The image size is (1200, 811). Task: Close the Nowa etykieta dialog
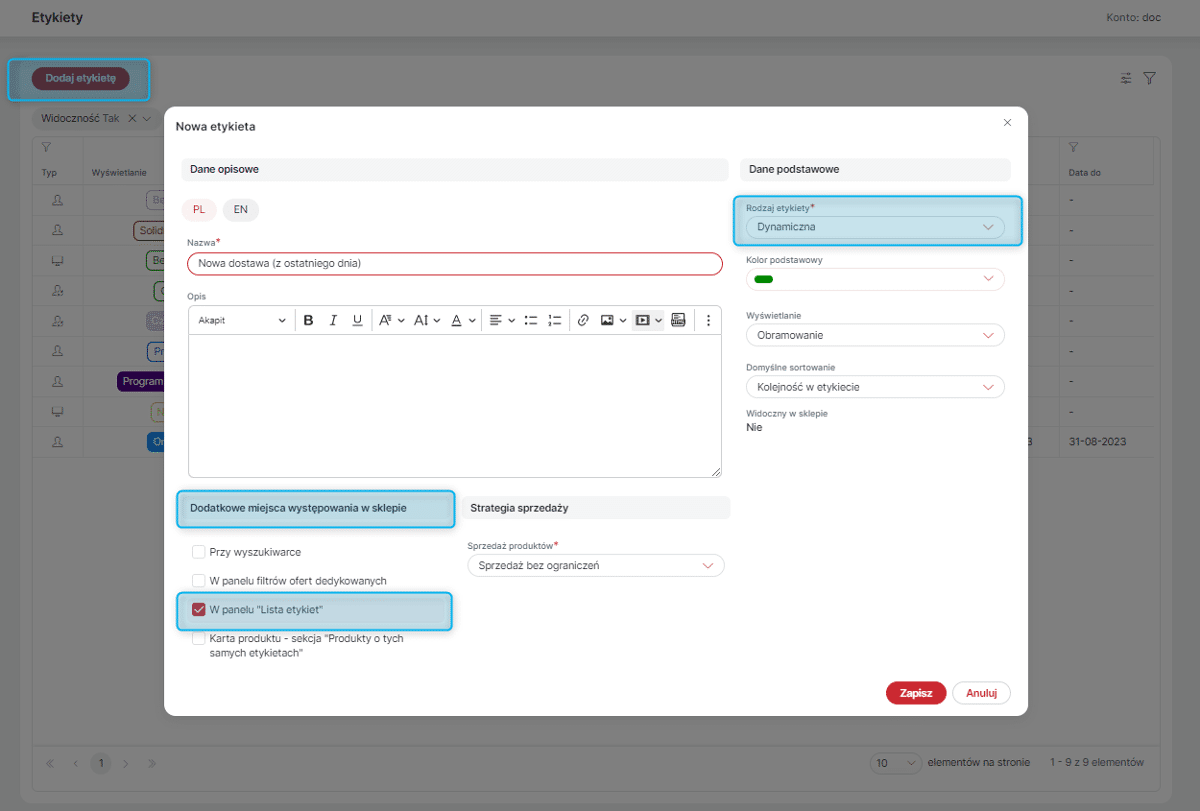(1007, 122)
